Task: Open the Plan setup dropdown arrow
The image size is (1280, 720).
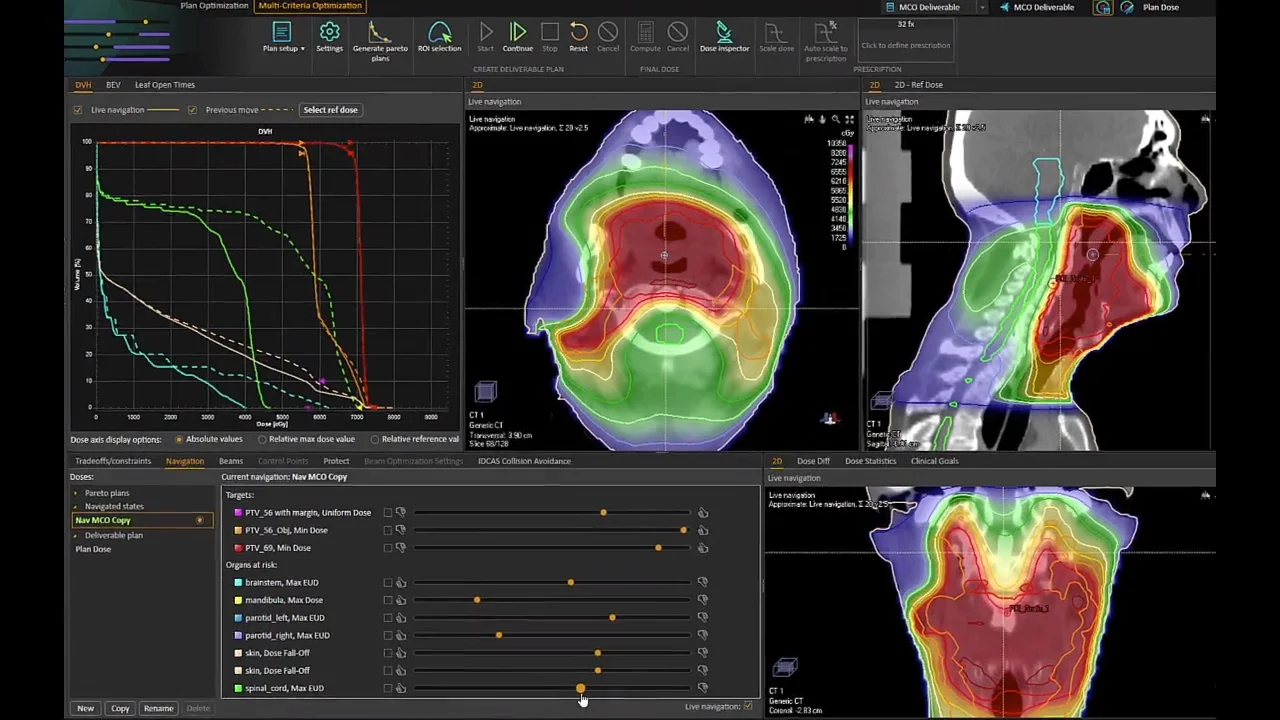Action: (303, 49)
